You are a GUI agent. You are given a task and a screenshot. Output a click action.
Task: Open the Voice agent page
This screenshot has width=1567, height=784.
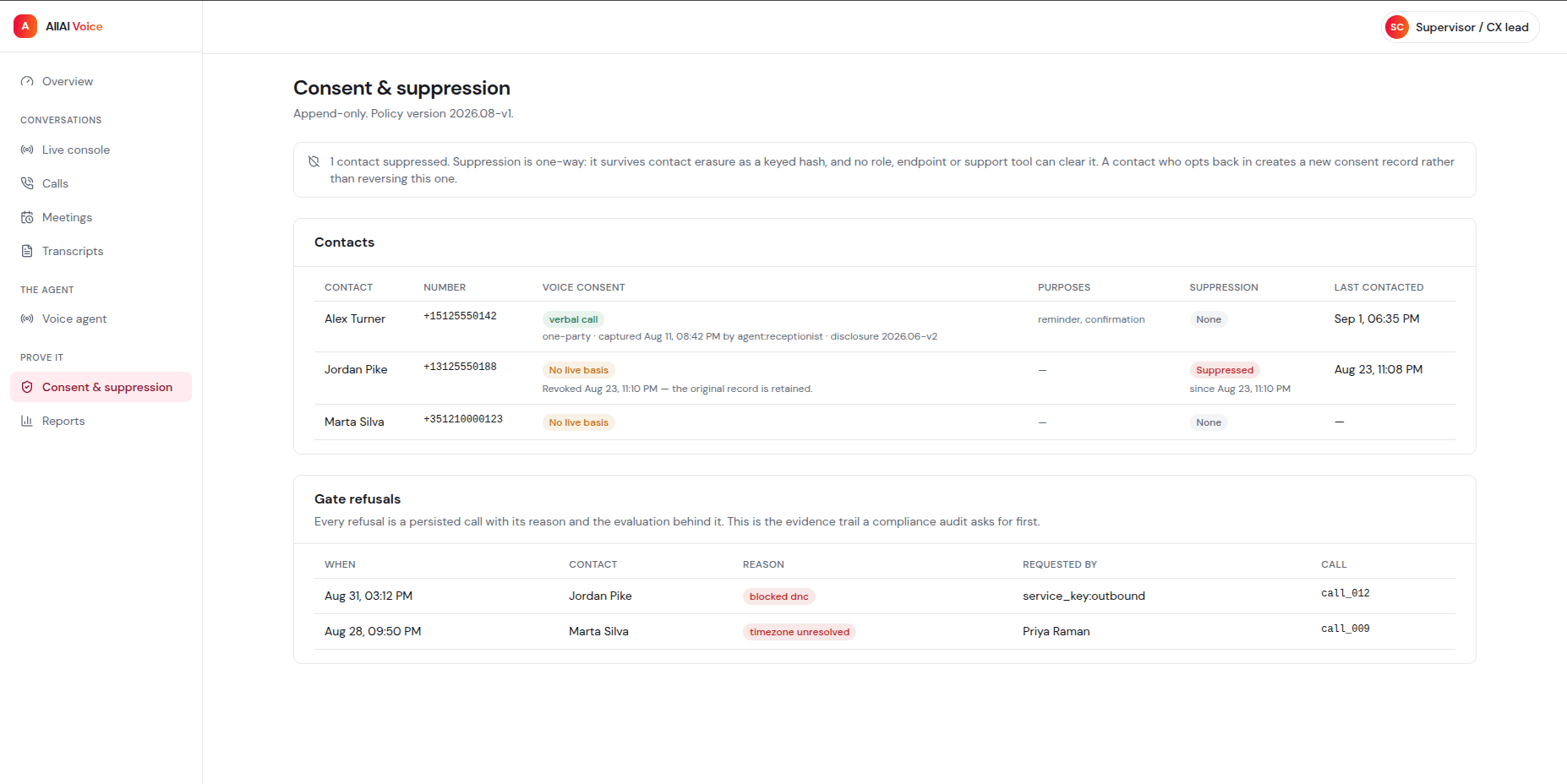point(101,318)
